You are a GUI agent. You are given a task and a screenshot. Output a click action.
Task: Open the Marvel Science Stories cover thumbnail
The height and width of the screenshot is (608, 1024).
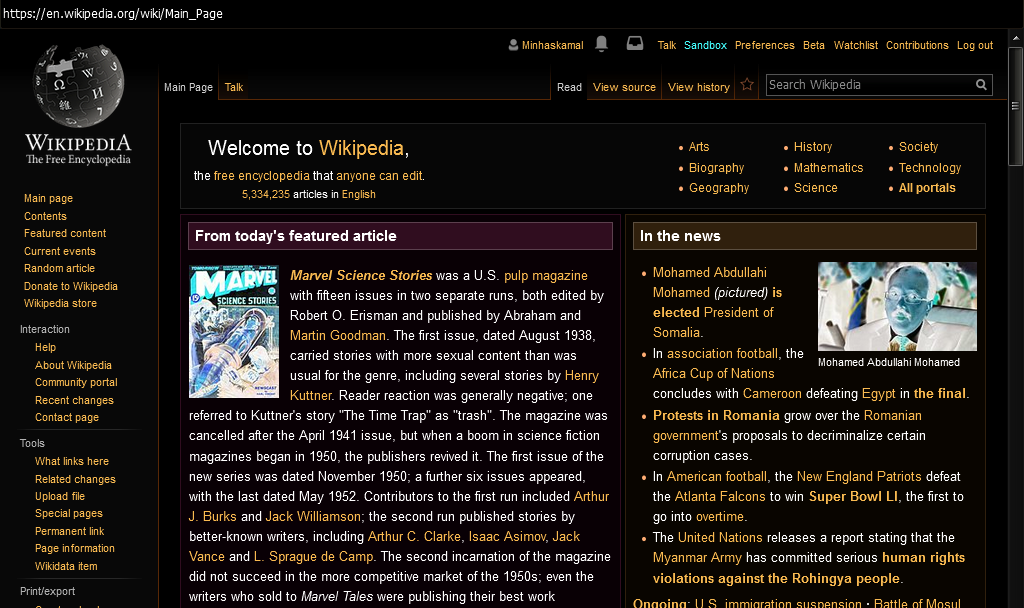pos(234,331)
